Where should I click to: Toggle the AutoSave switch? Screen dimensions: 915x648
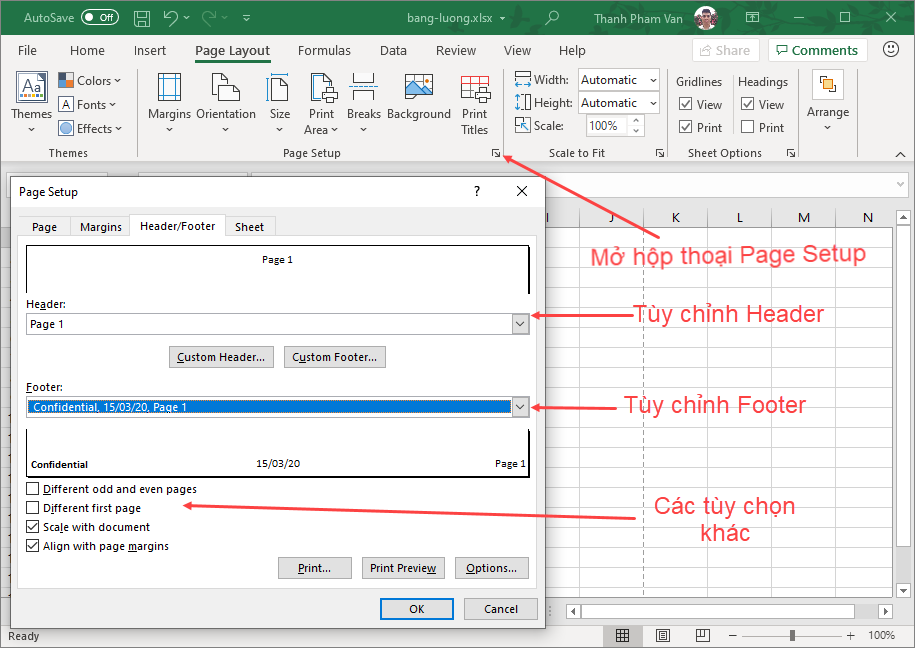pos(100,18)
